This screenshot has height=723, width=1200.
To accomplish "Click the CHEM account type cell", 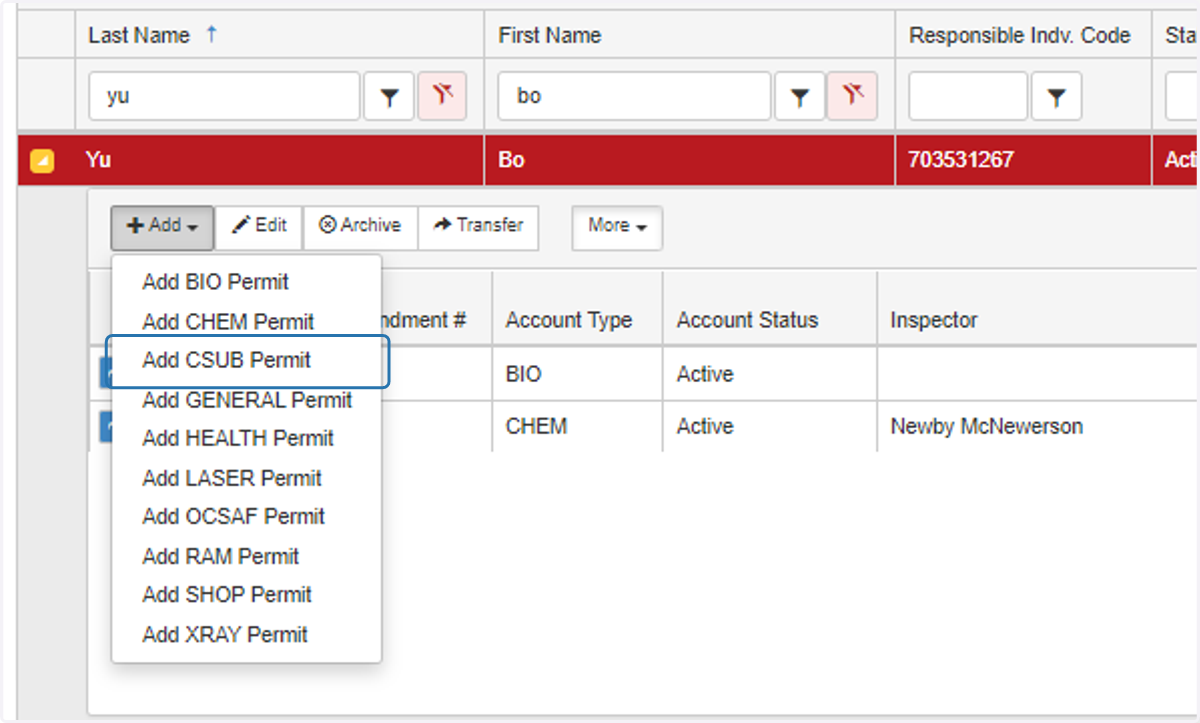I will (576, 426).
